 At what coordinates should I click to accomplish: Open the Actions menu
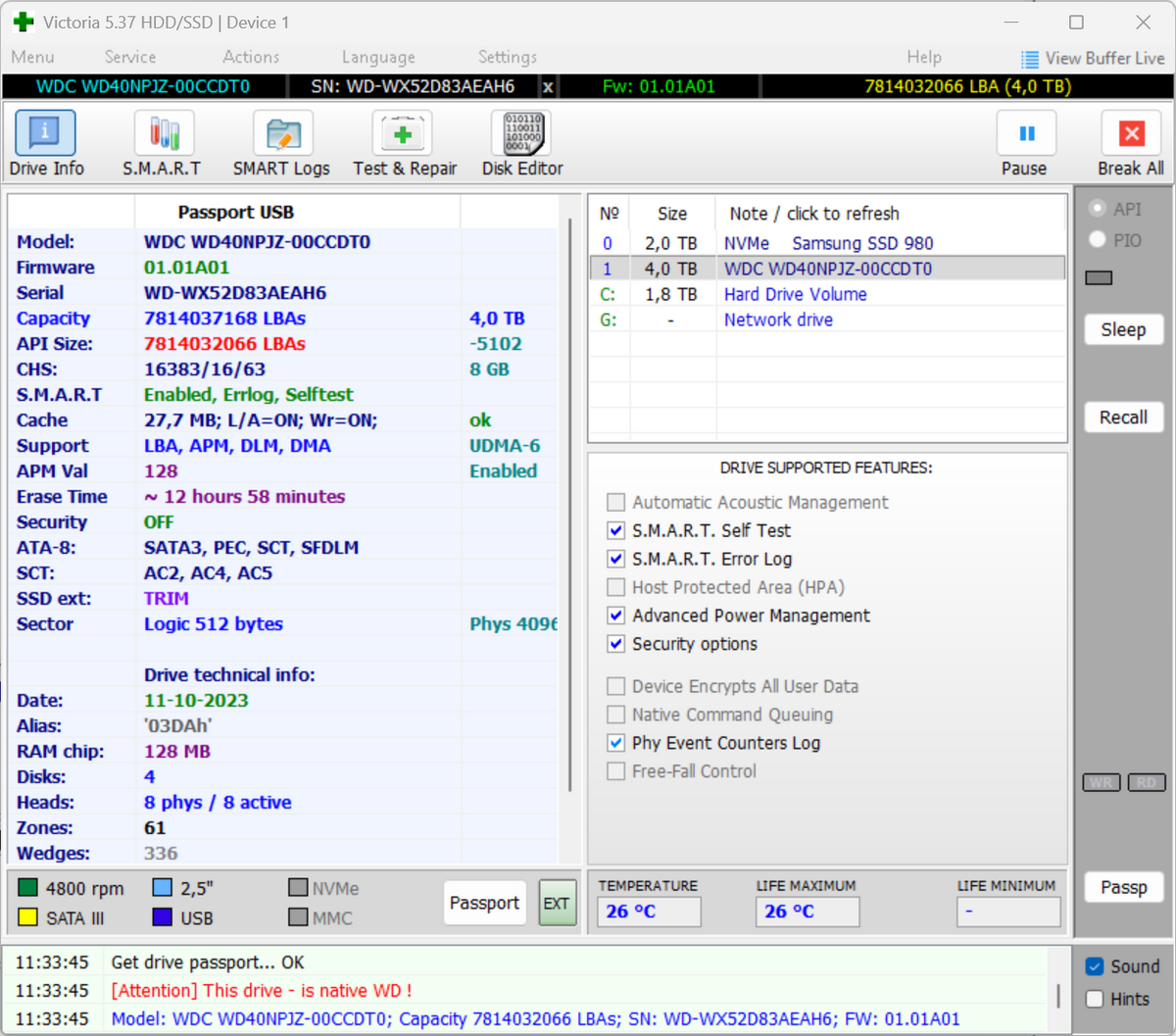(251, 57)
